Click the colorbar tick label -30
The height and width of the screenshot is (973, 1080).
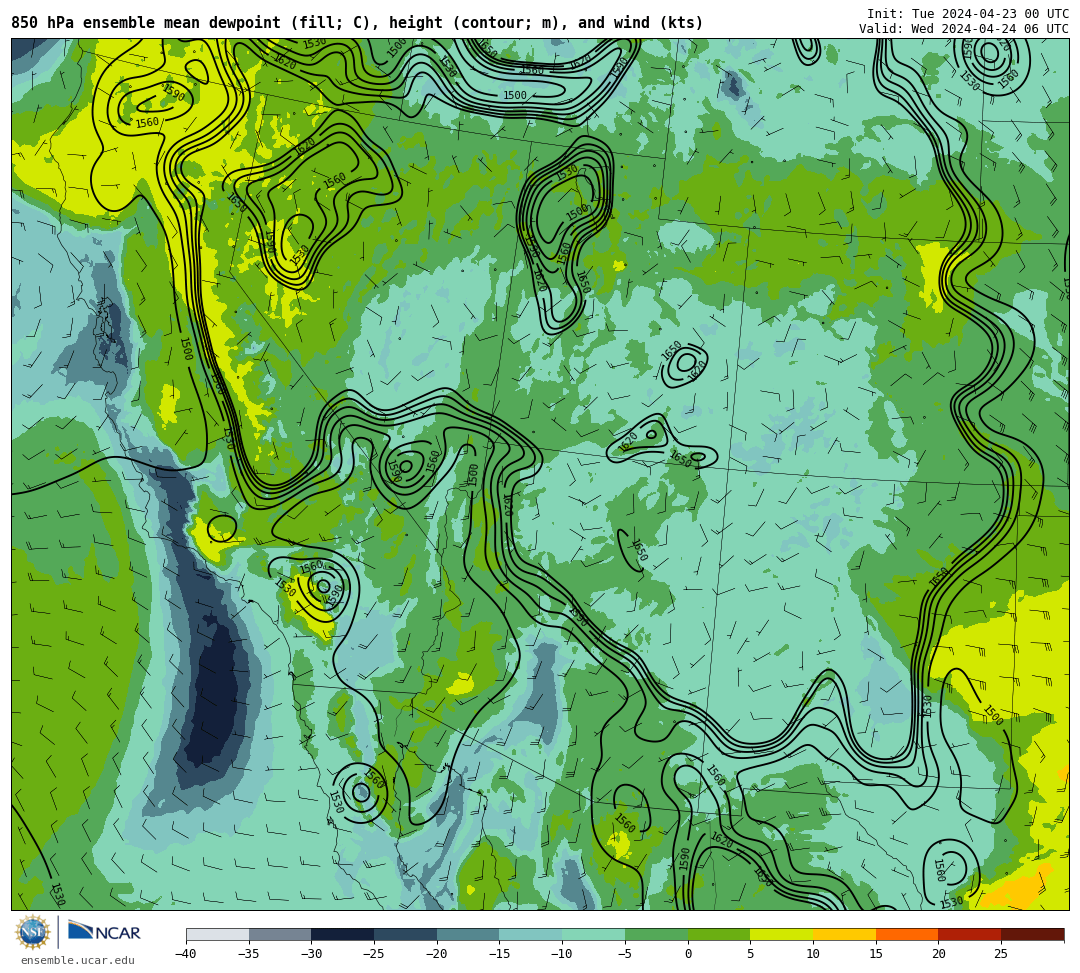click(311, 954)
